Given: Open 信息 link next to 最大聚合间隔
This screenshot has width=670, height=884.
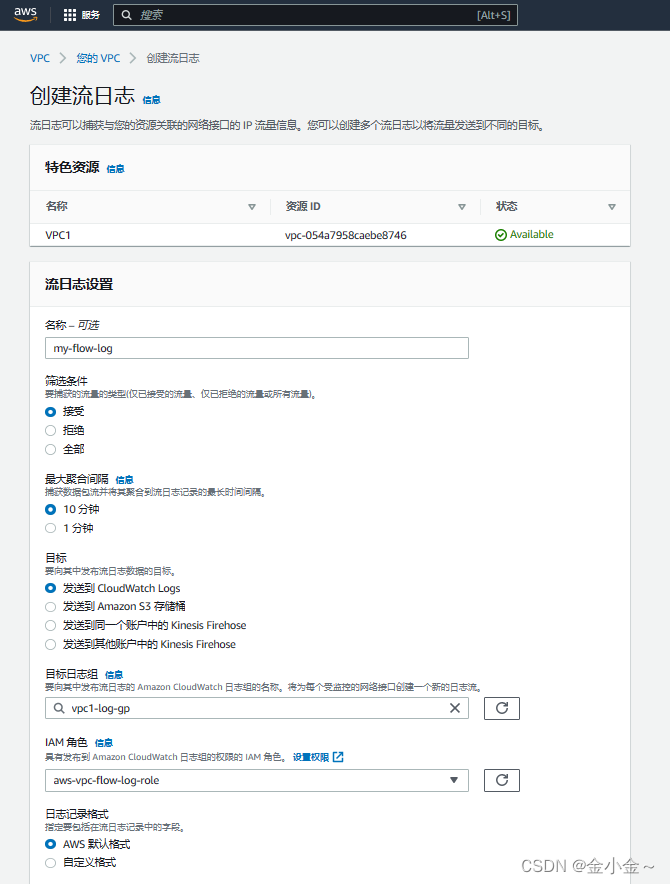Looking at the screenshot, I should coord(124,480).
